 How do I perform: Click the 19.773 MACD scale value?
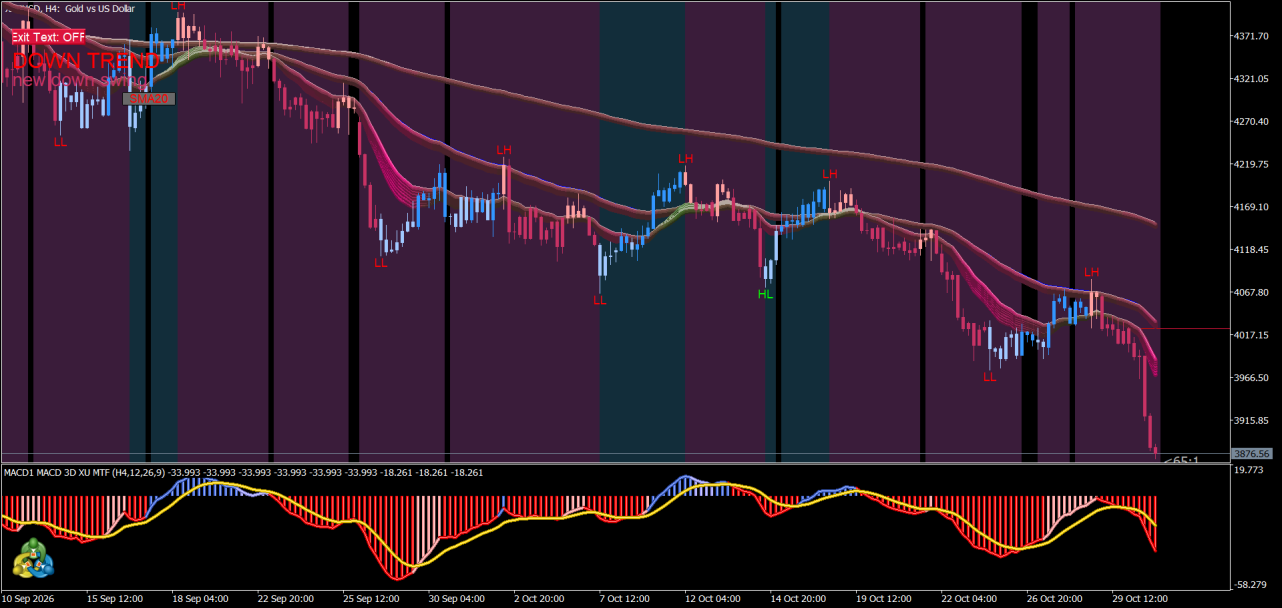point(1250,469)
